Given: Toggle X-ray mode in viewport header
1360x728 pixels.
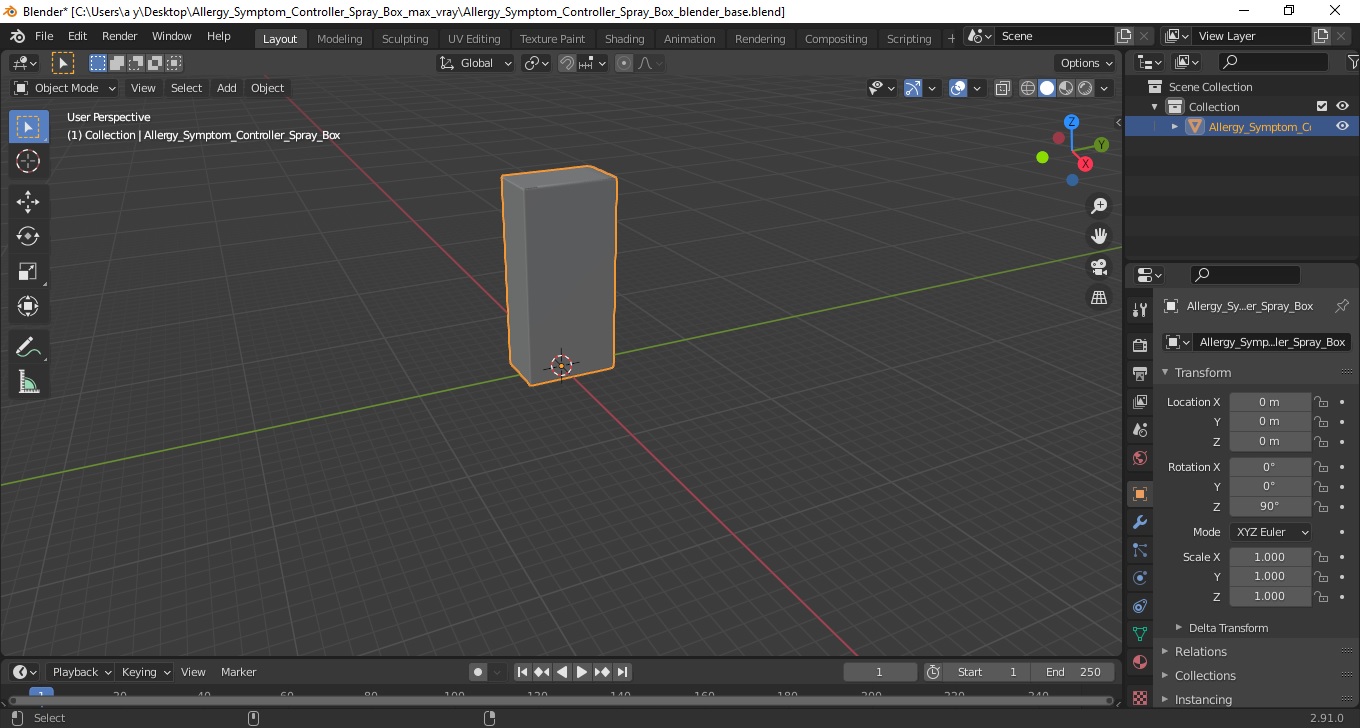Looking at the screenshot, I should pos(1003,88).
